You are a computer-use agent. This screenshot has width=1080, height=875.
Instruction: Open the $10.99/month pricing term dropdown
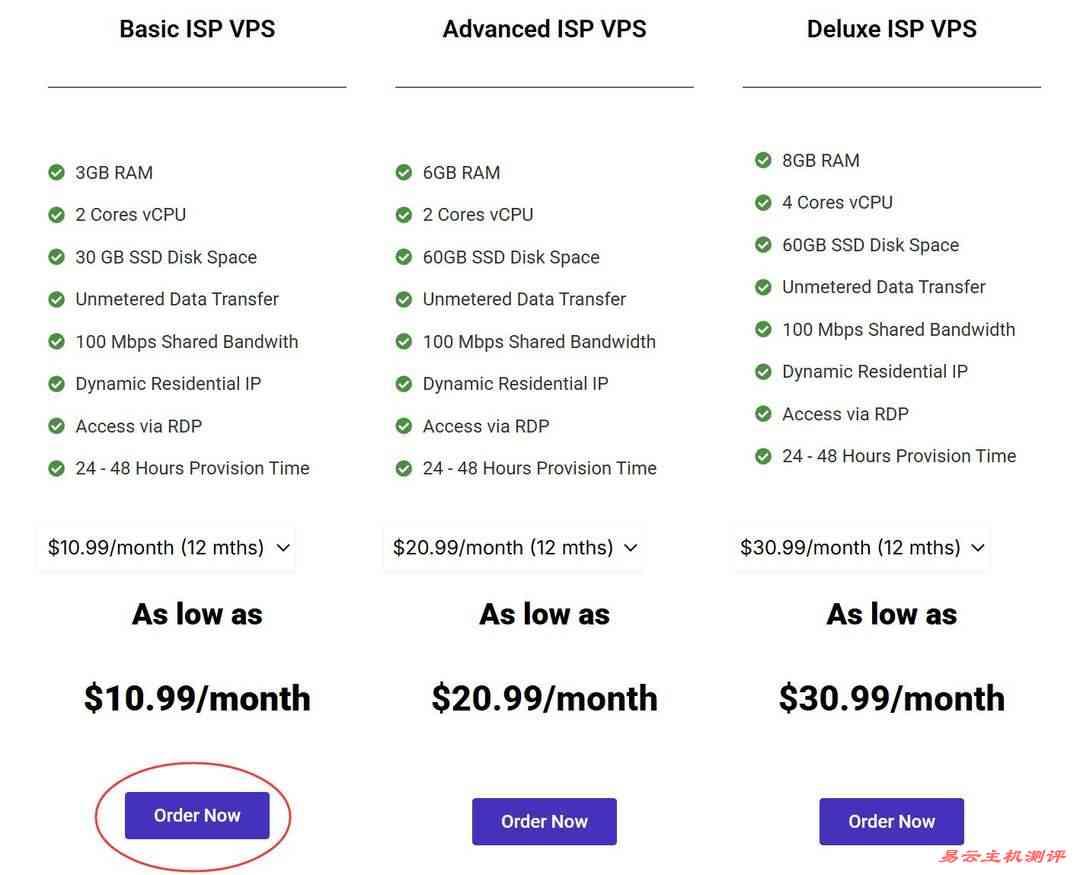165,547
